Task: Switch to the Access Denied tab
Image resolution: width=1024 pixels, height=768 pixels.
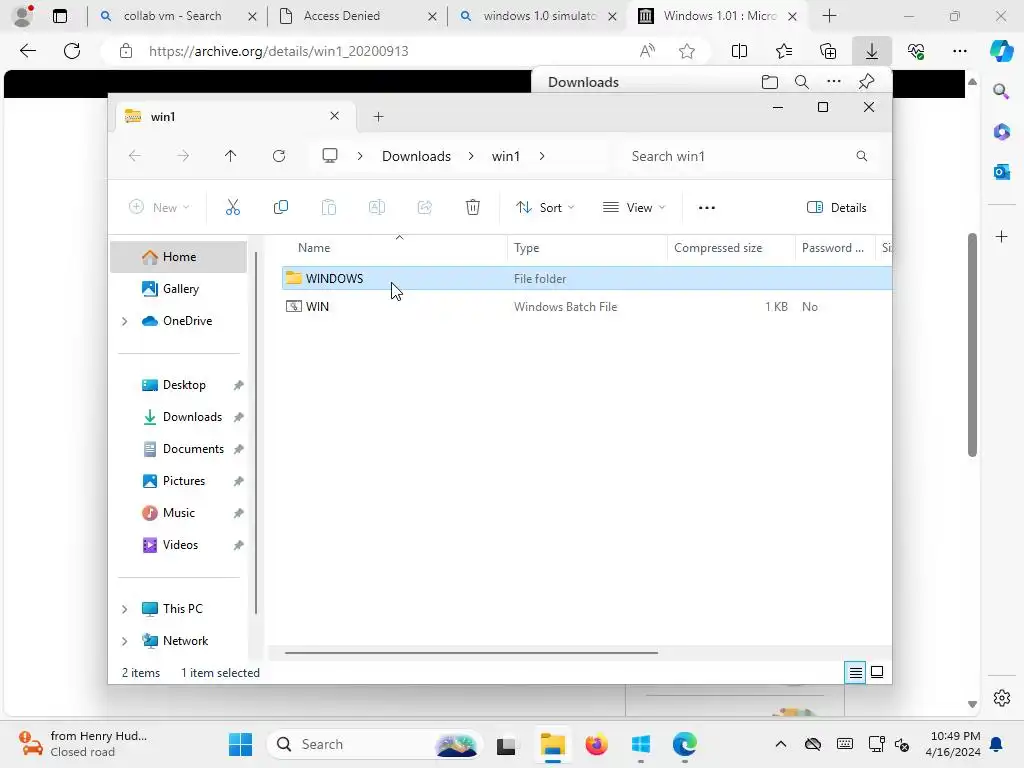Action: point(357,16)
